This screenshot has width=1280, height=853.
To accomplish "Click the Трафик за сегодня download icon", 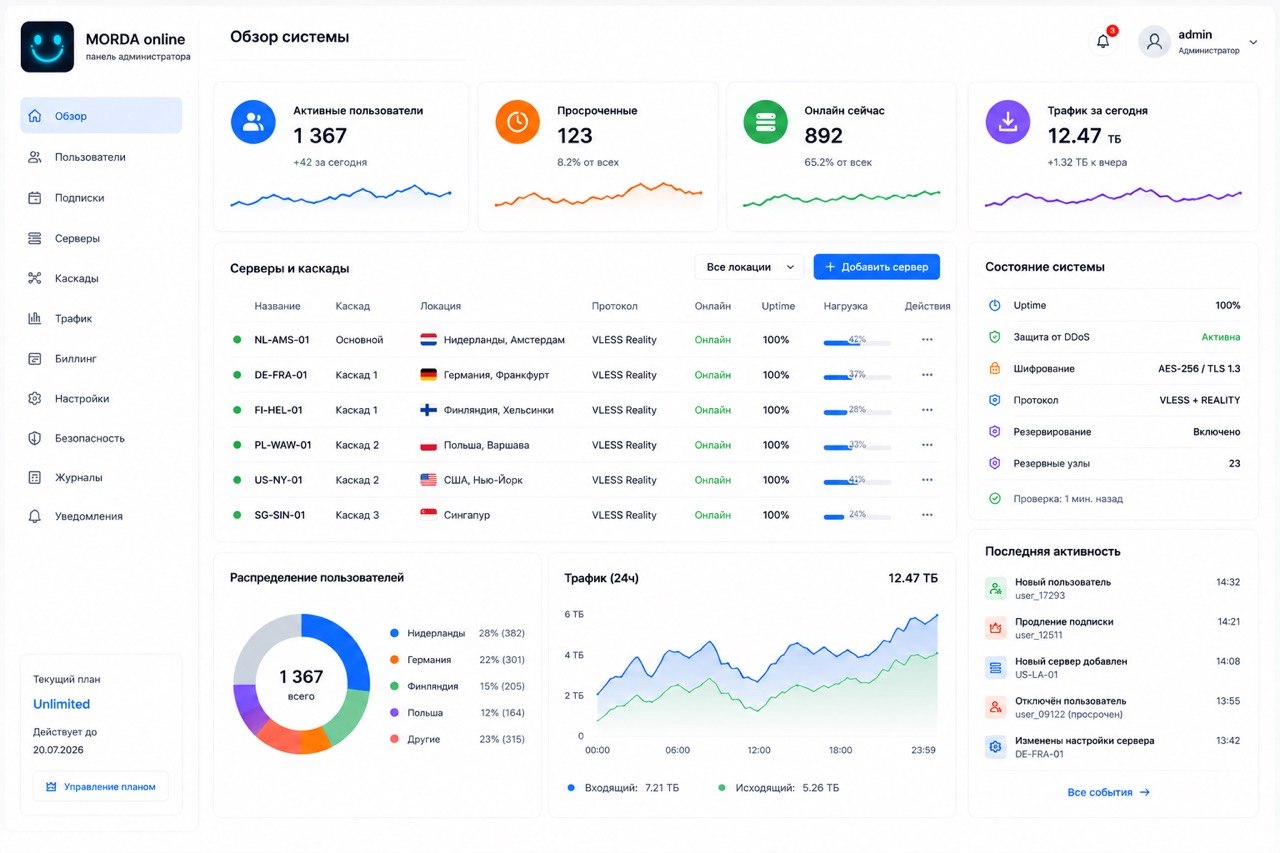I will (1008, 122).
